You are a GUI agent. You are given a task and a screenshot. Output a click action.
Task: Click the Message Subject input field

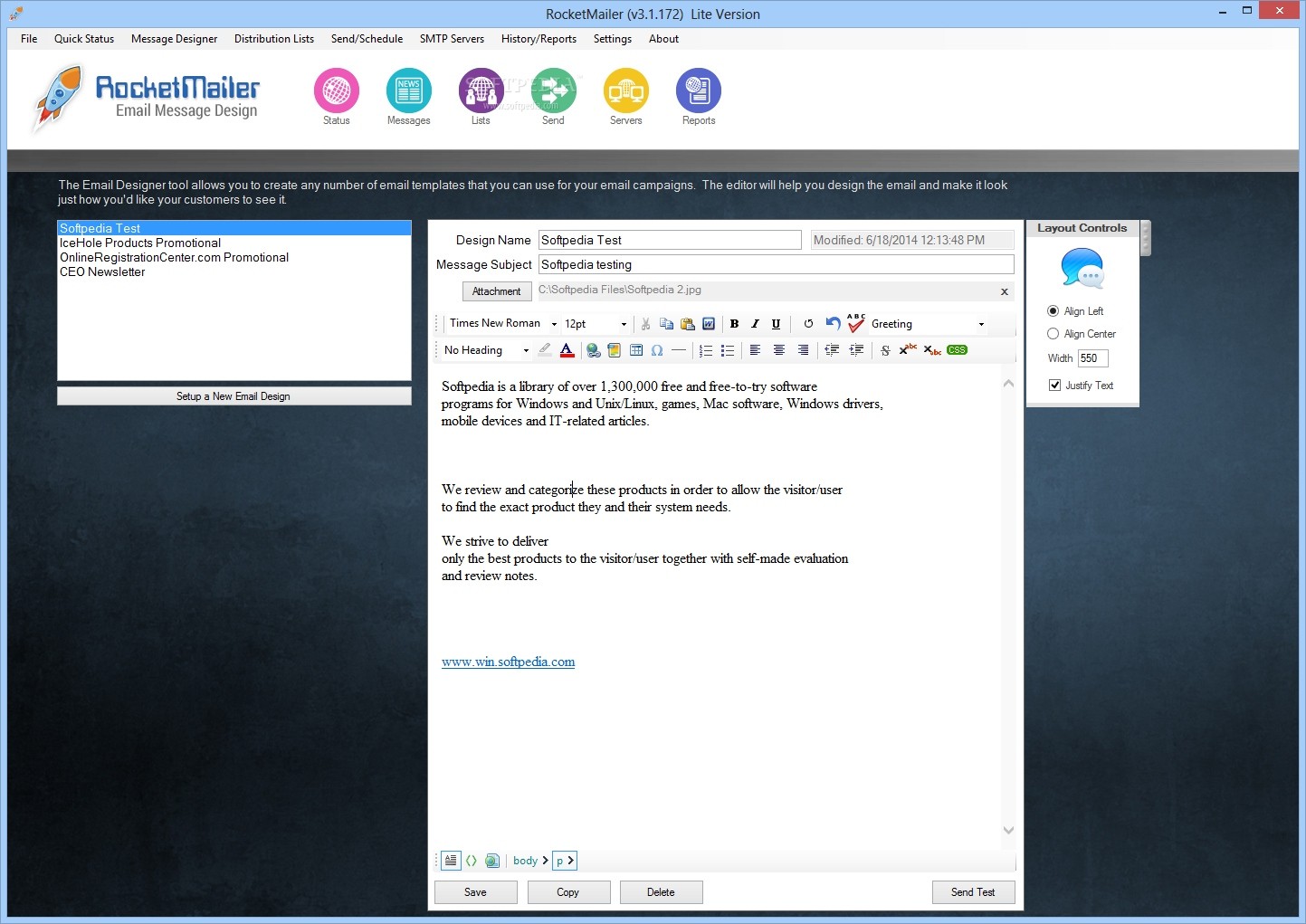[777, 264]
